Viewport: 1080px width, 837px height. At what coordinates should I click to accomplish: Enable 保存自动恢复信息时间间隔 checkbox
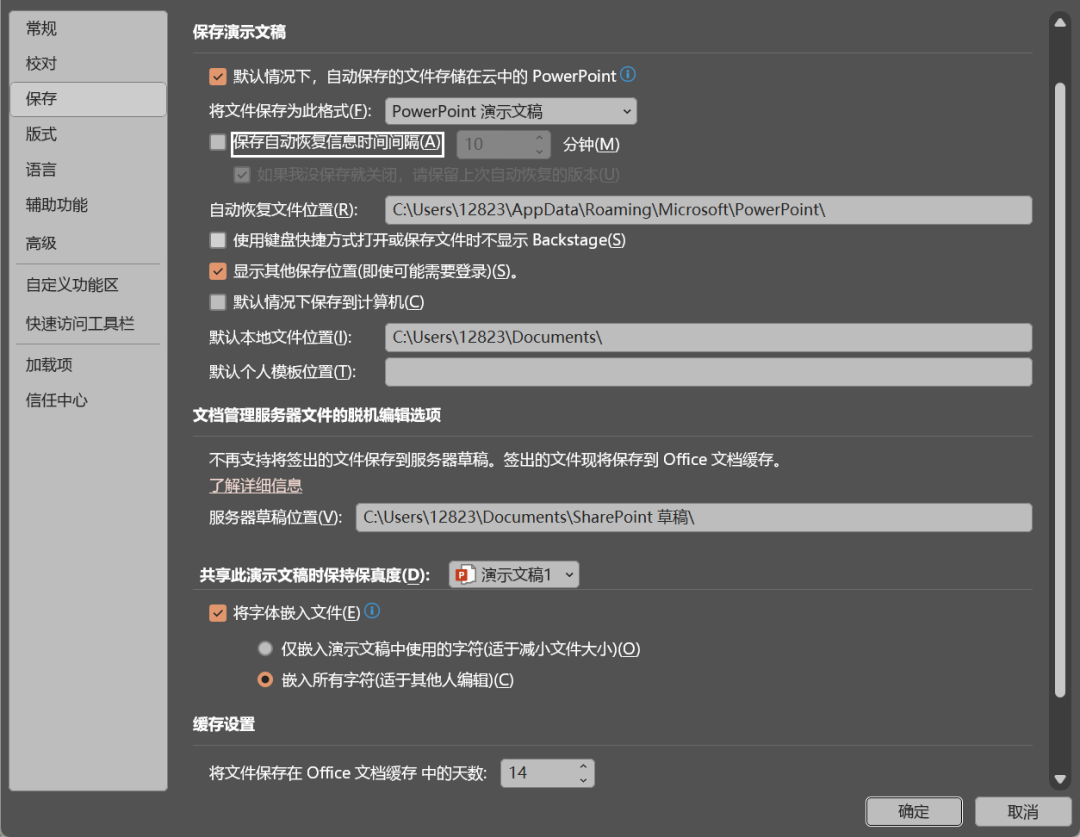[217, 143]
